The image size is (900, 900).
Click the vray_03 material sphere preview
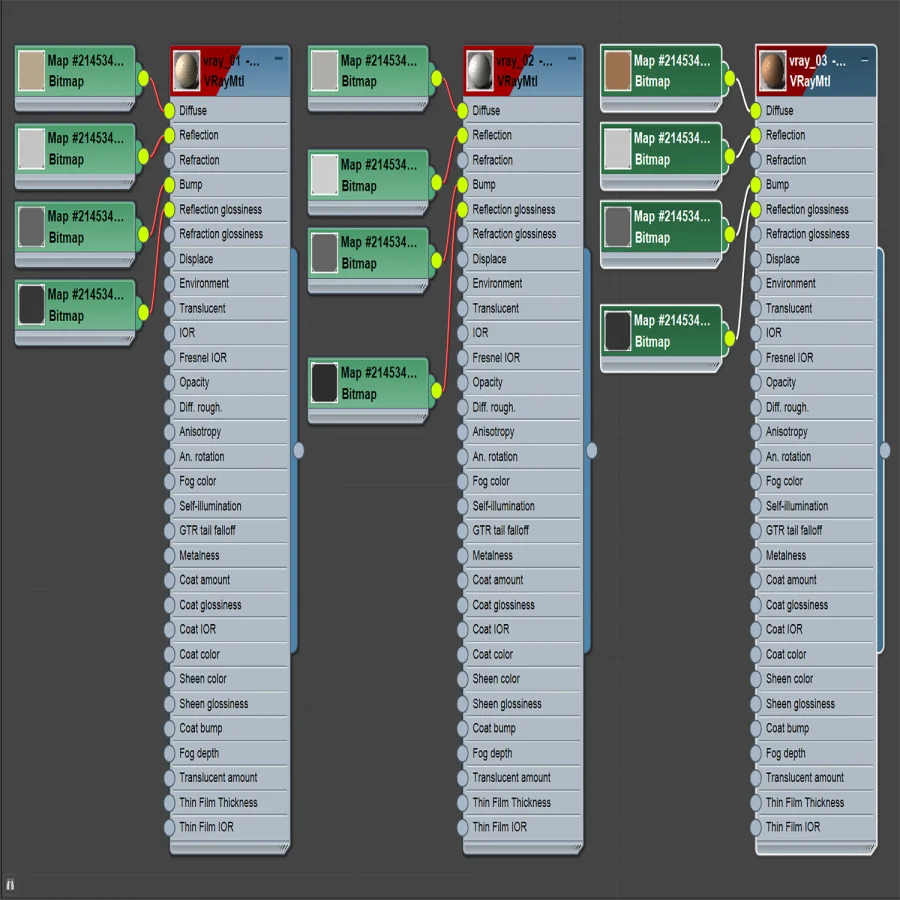click(x=773, y=71)
